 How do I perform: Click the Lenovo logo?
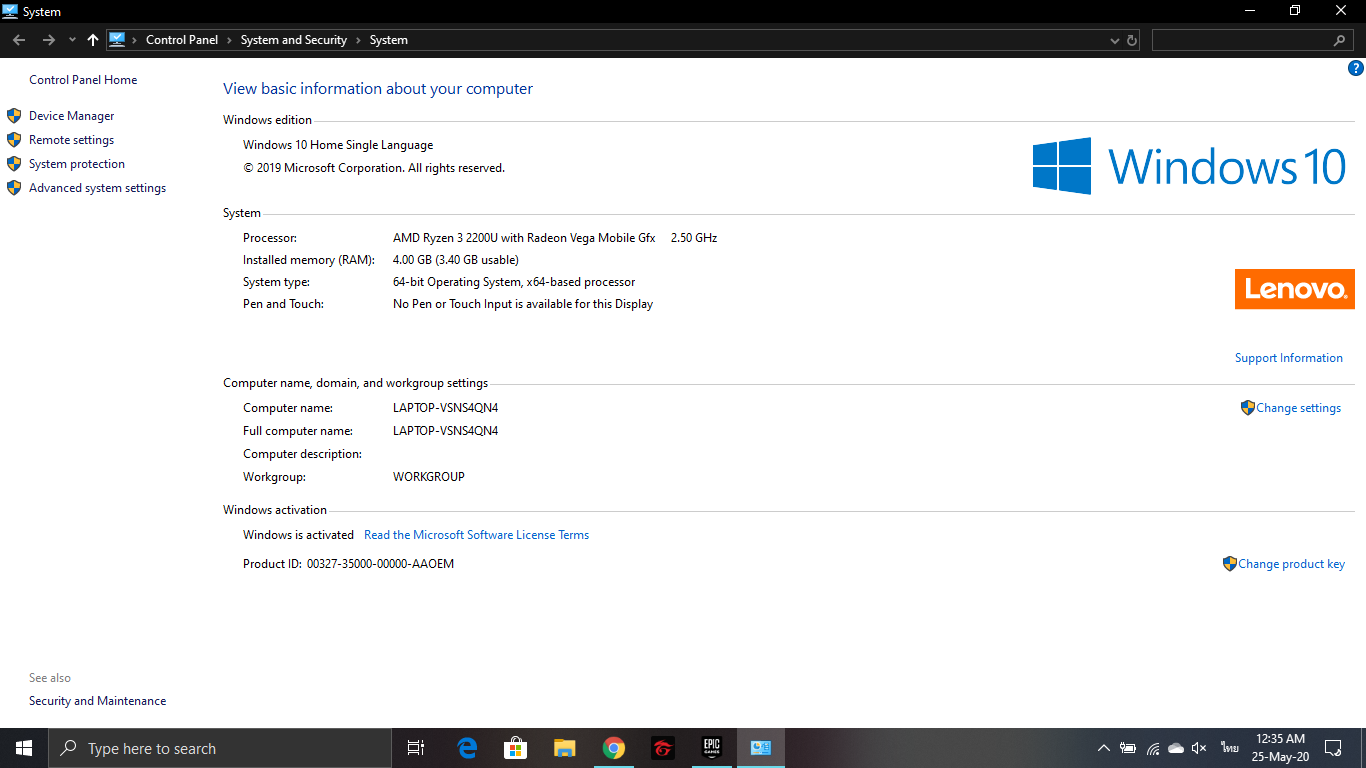(1295, 289)
